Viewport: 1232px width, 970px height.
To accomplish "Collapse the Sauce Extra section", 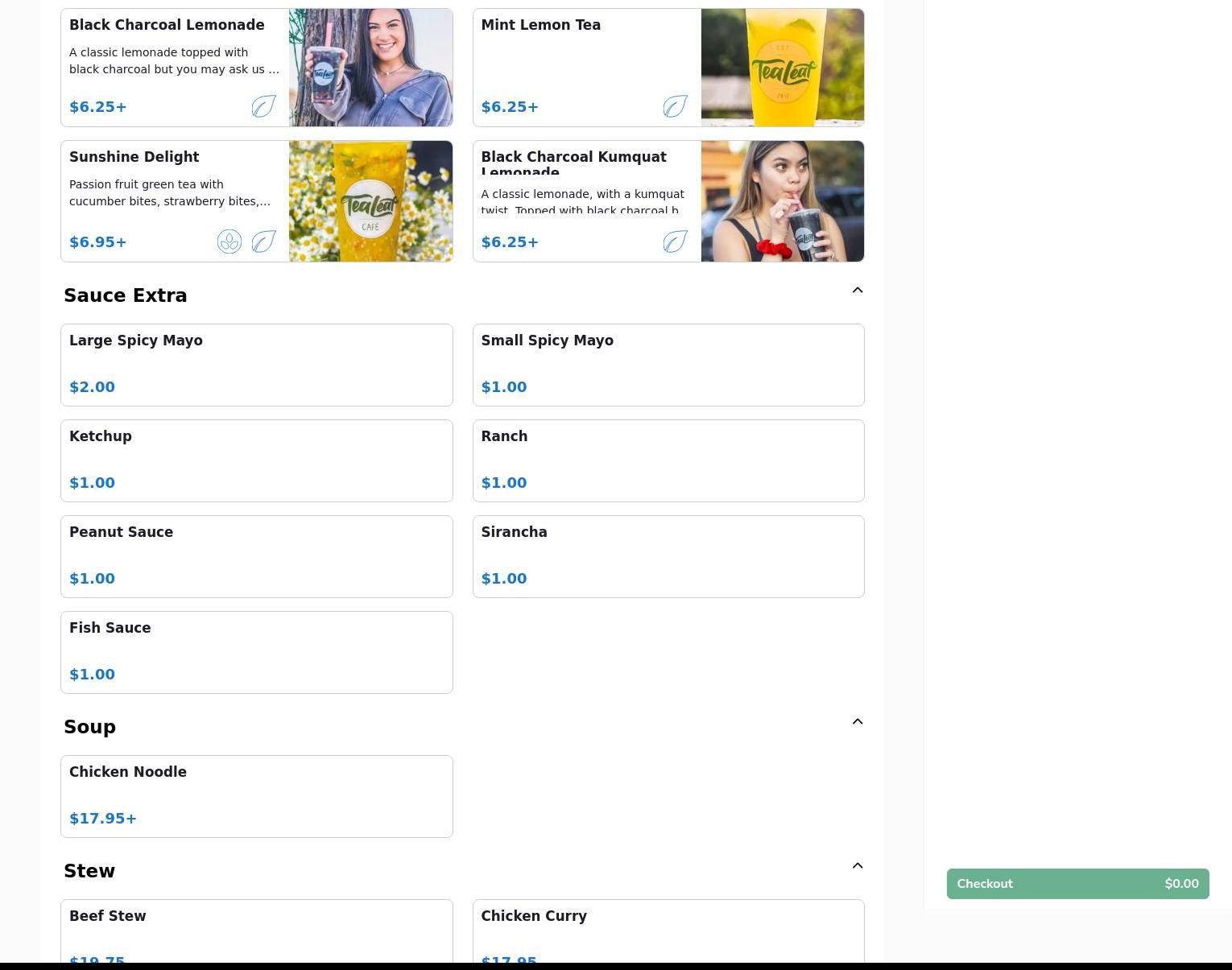I will tap(857, 291).
